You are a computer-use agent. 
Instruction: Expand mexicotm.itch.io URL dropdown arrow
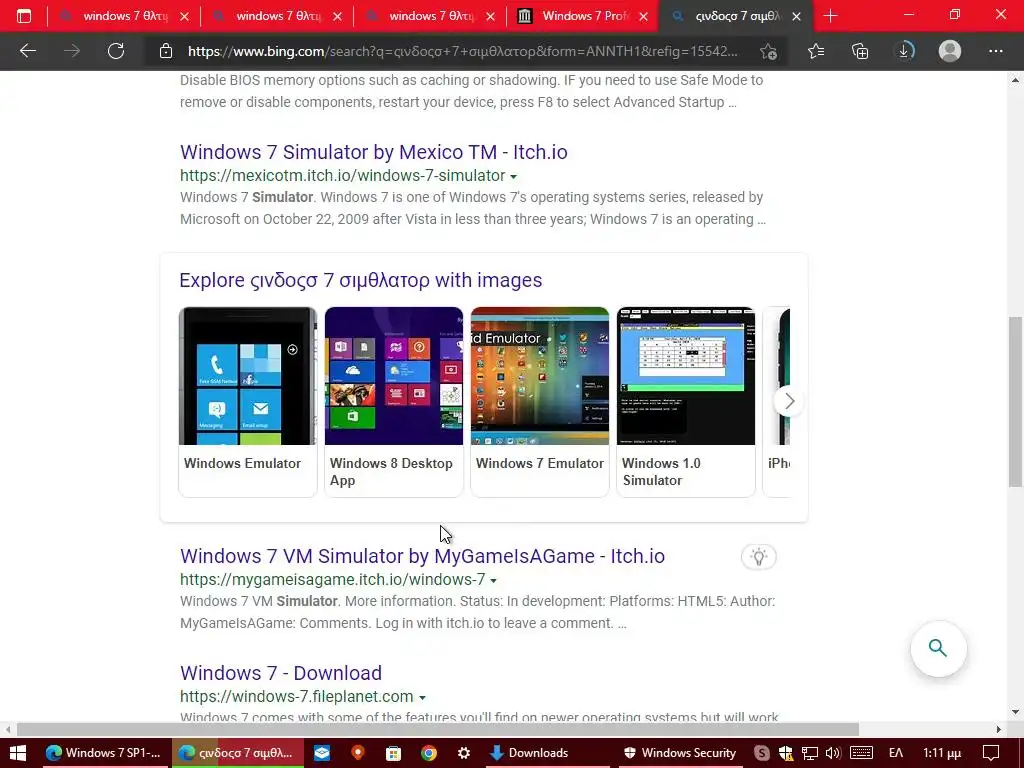point(513,177)
